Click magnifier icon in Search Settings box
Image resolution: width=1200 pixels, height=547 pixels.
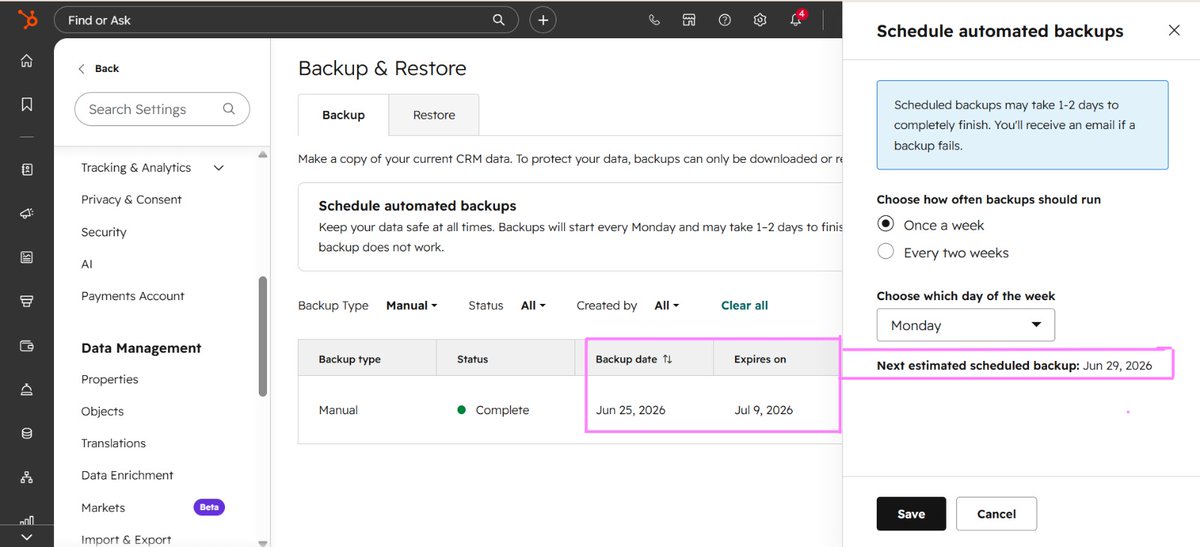coord(229,109)
